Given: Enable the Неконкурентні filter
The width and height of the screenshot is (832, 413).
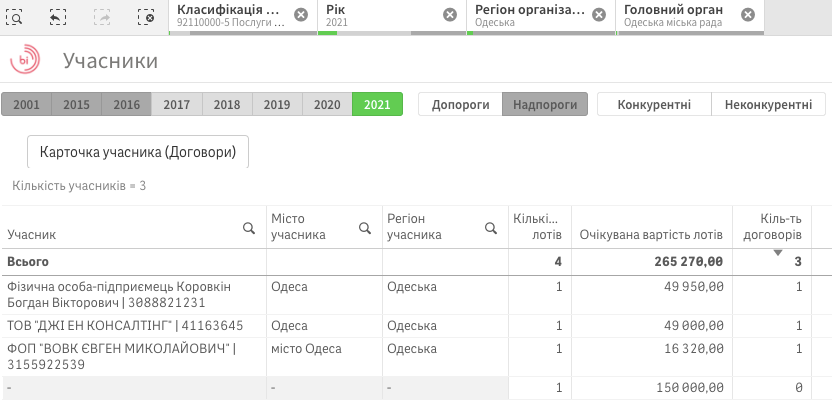Looking at the screenshot, I should (x=768, y=104).
